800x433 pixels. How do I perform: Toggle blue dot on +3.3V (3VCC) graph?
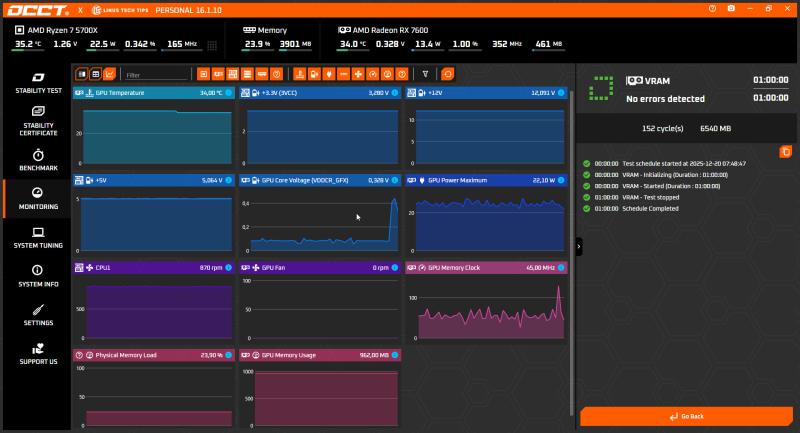tap(395, 93)
